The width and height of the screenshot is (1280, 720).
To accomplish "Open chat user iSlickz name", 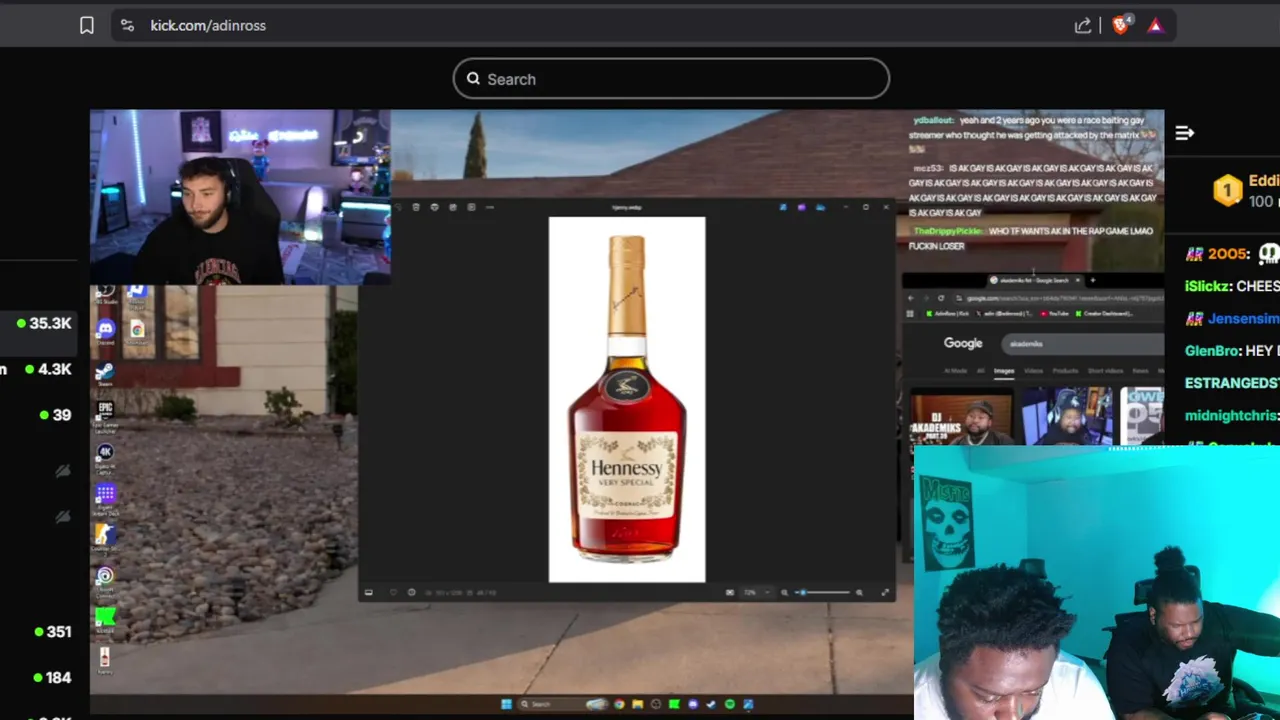I will [1207, 286].
